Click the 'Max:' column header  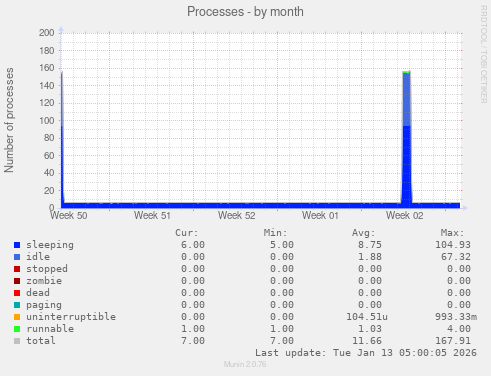point(452,233)
